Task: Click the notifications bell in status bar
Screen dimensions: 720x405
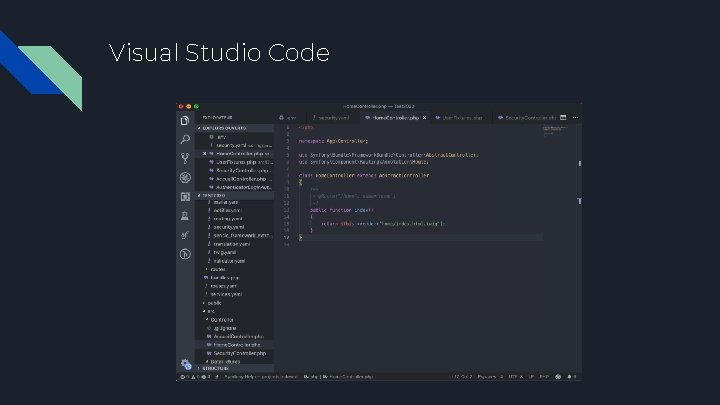Action: tap(569, 377)
